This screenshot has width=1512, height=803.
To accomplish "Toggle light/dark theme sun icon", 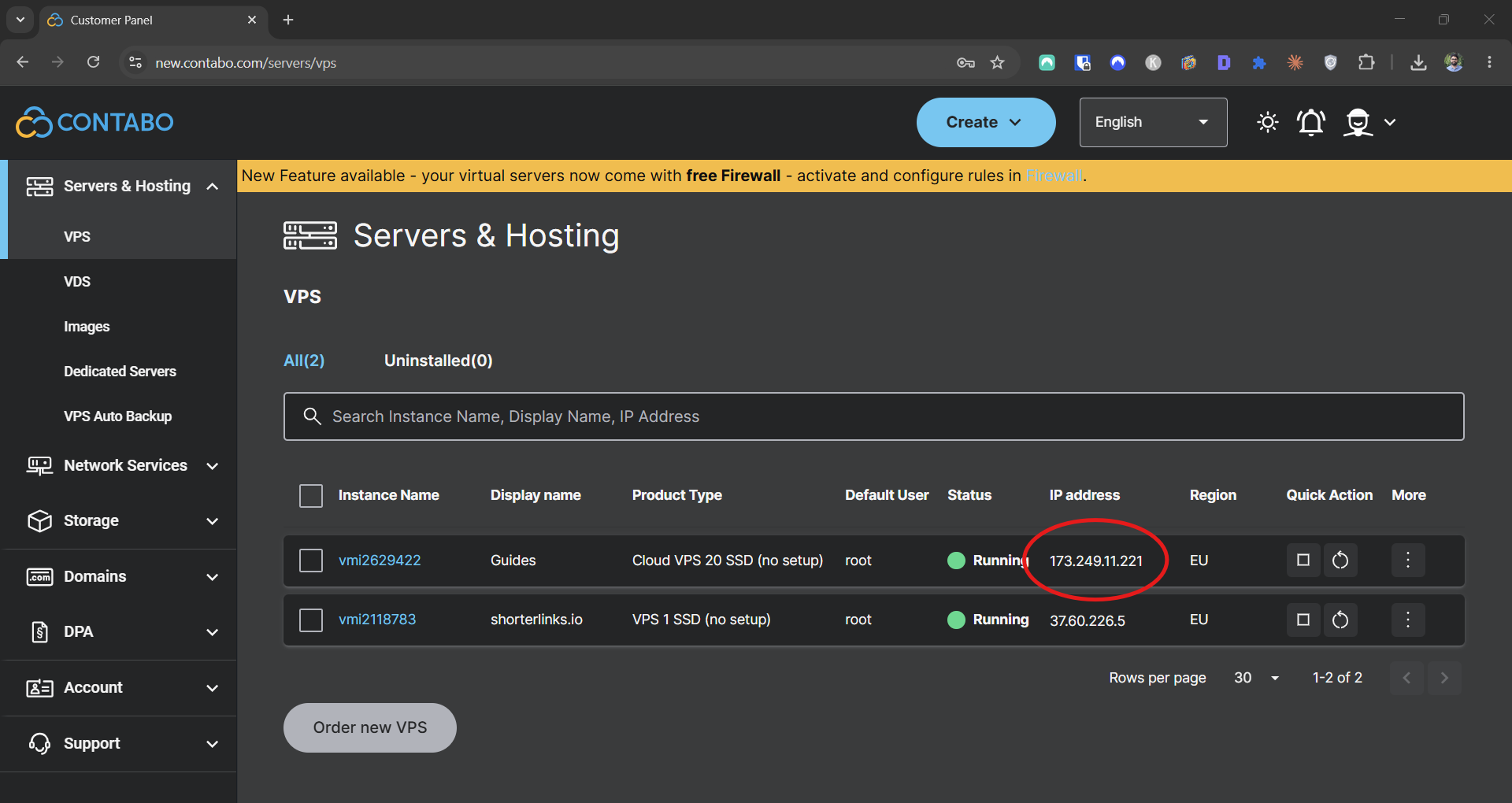I will click(1267, 122).
